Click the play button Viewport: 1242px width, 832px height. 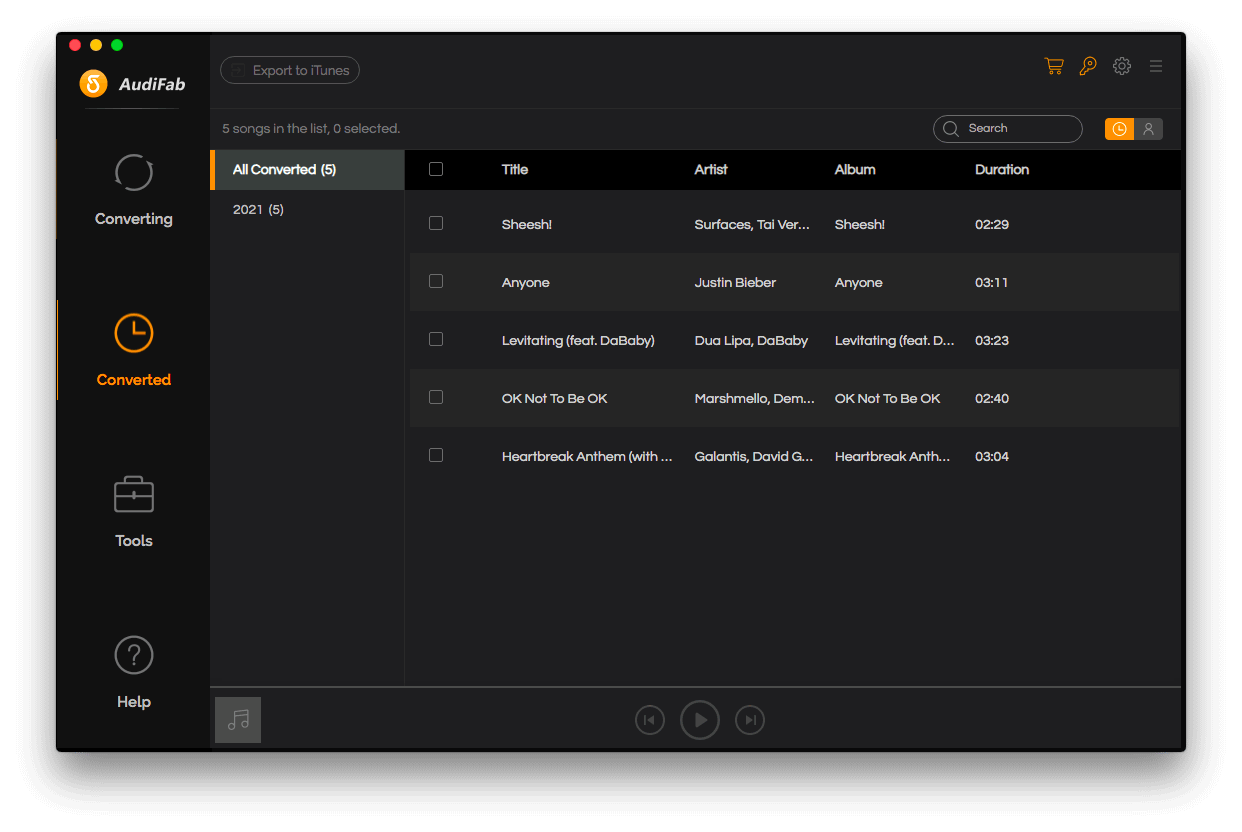700,720
